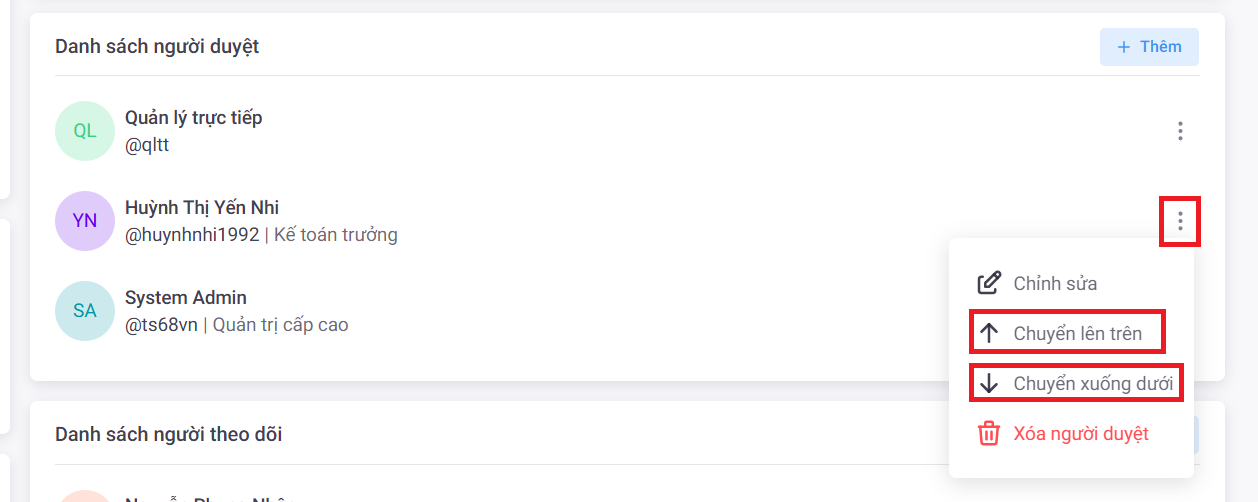The image size is (1258, 502).
Task: Click the Danh sách người theo dõi heading
Action: [x=168, y=434]
